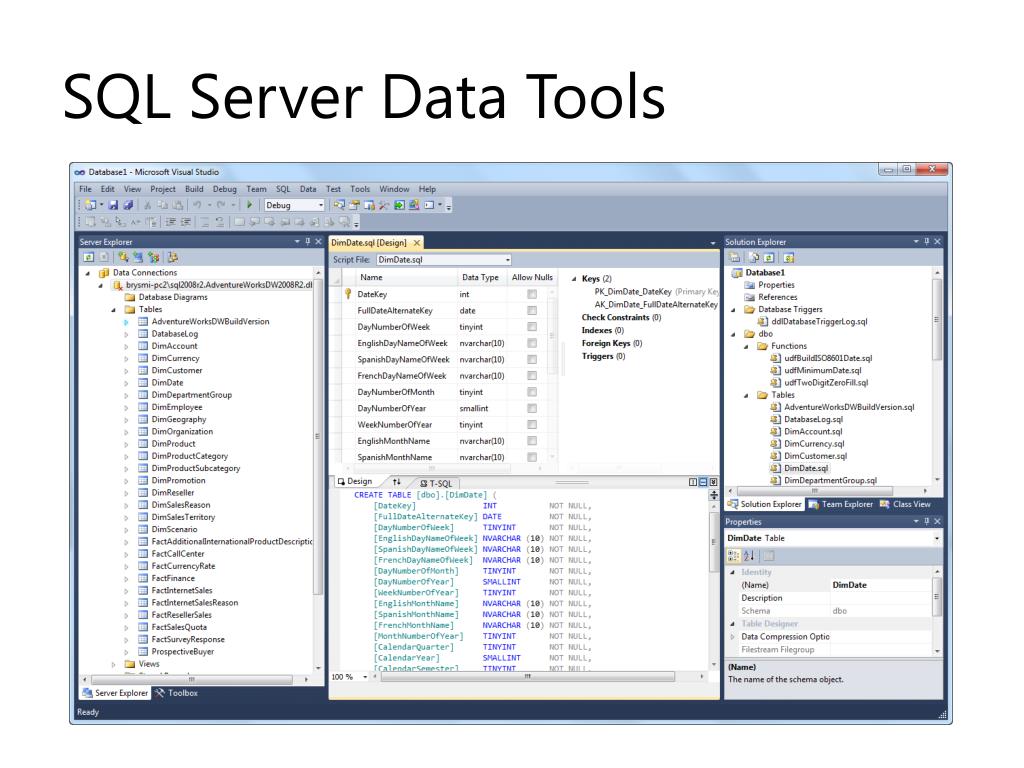Toggle Allow Nulls for WeekNumberOfYear column
The height and width of the screenshot is (768, 1024).
tap(532, 424)
